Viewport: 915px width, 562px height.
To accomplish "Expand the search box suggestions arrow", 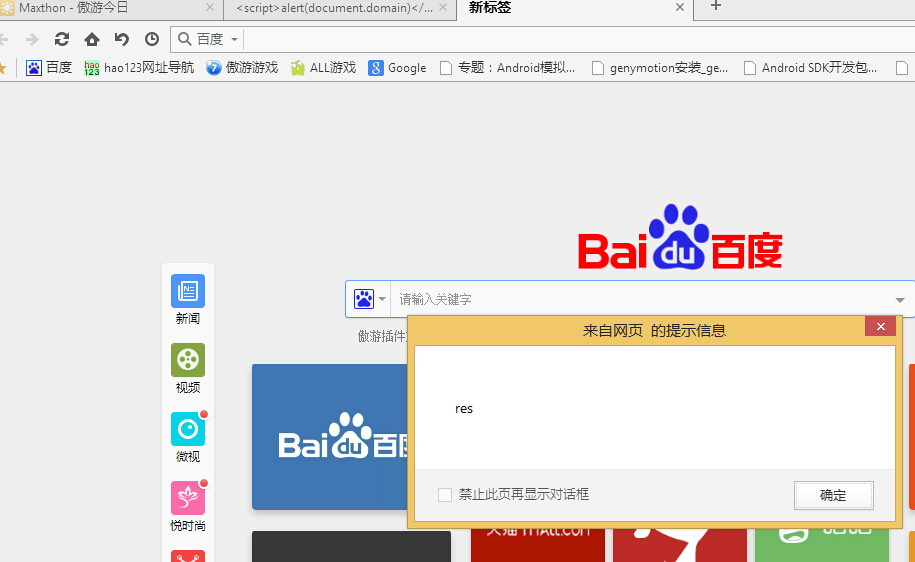I will click(x=900, y=300).
